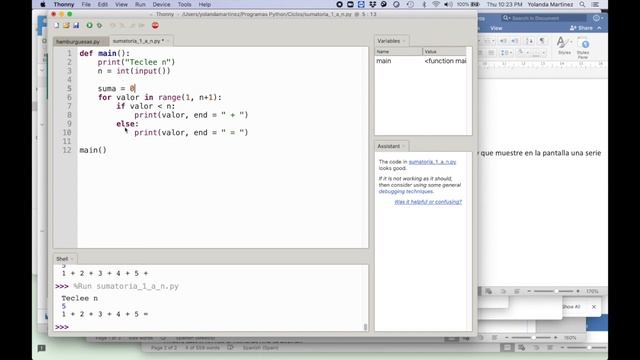Click the Open file folder icon
The height and width of the screenshot is (360, 640).
pos(66,25)
